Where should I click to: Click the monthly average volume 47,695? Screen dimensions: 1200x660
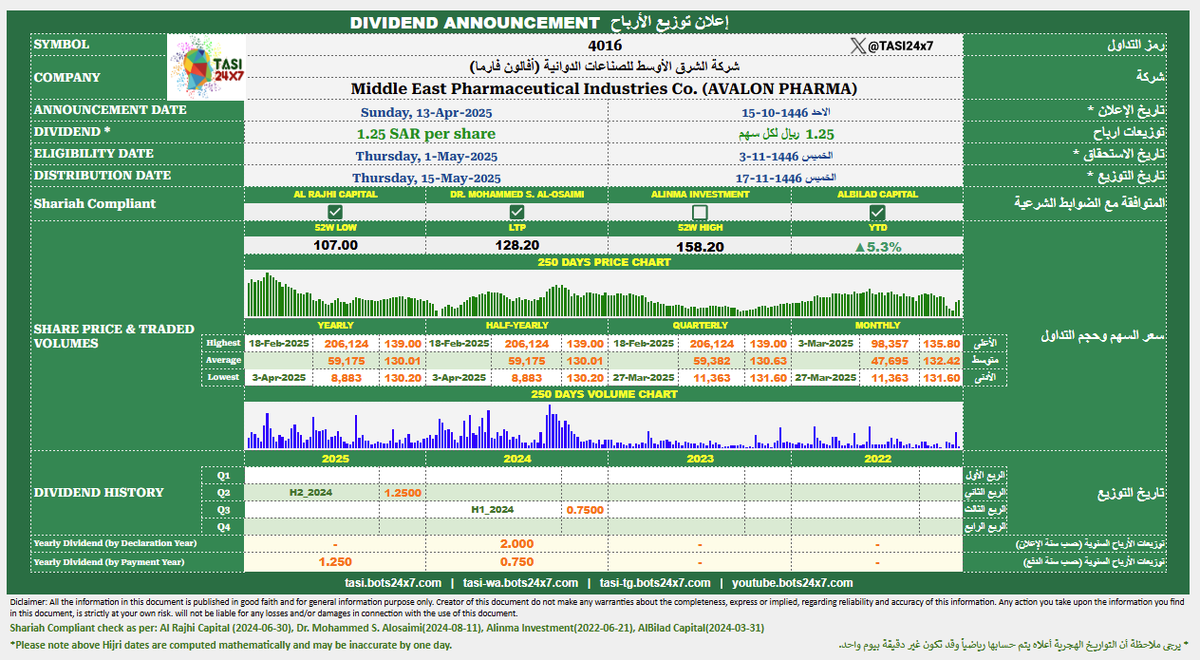point(891,360)
